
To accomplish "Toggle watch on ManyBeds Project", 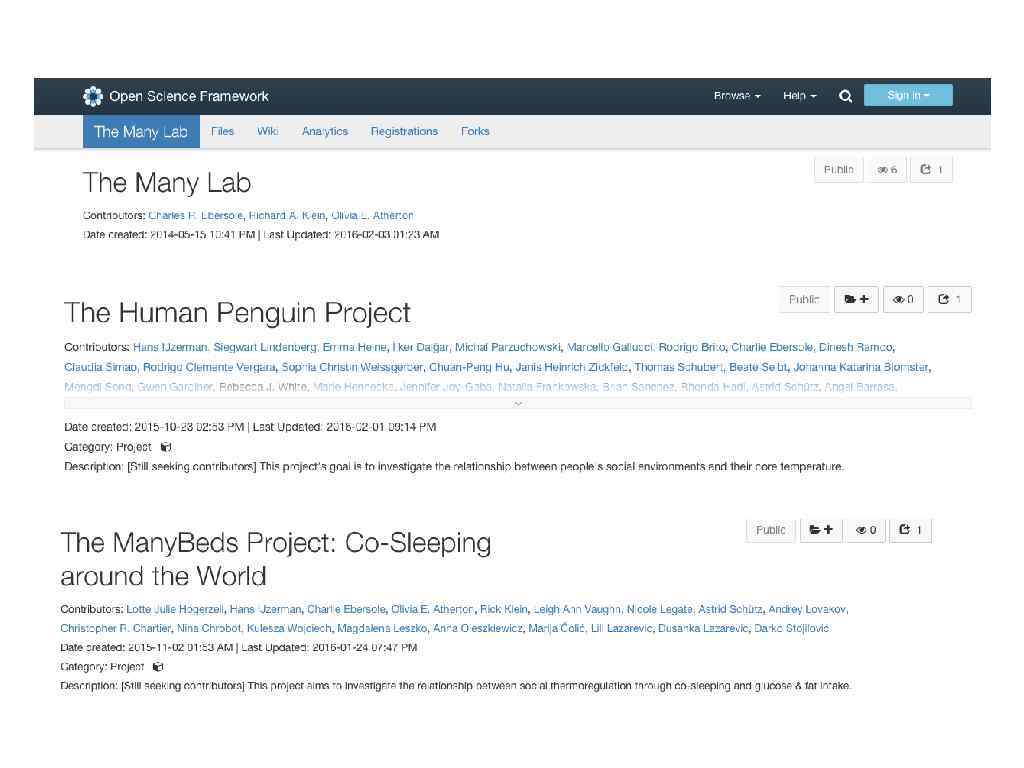I will pyautogui.click(x=866, y=530).
